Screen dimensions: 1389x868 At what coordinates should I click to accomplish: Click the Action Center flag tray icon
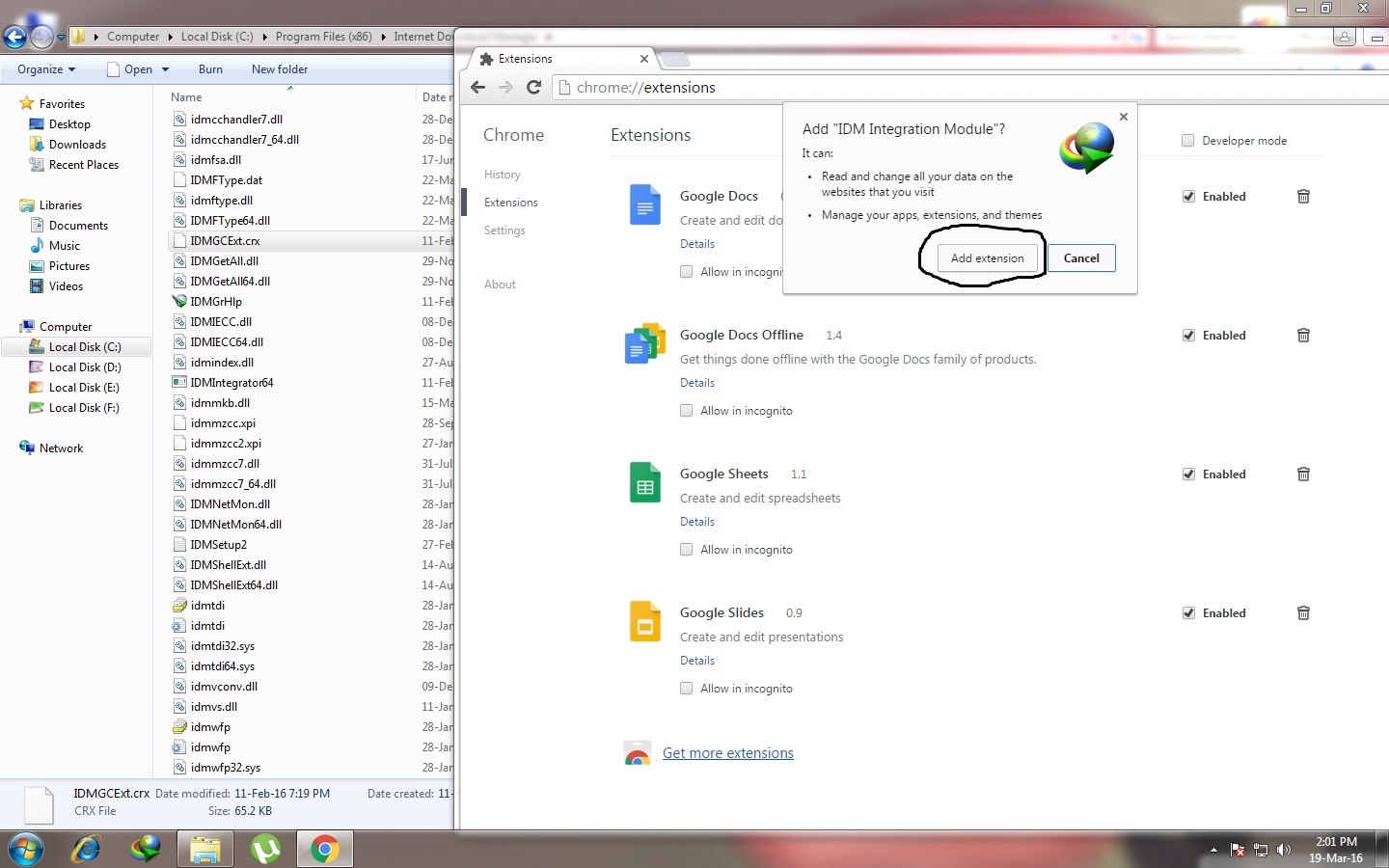click(x=1238, y=850)
